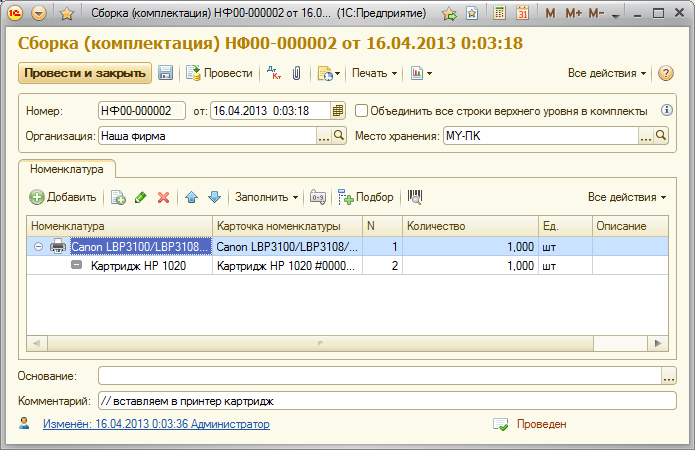The image size is (695, 450).
Task: Select the Картридж HP 1020 row
Action: pyautogui.click(x=348, y=266)
